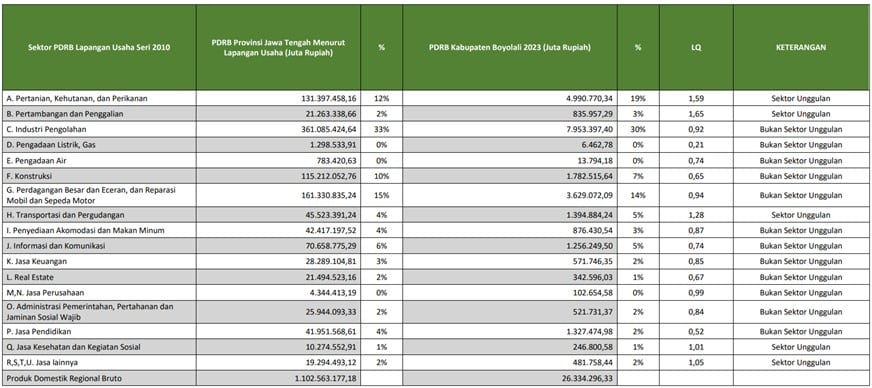Click the 'PDRB Provinsi Jawa Tengah' column header

[x=278, y=47]
